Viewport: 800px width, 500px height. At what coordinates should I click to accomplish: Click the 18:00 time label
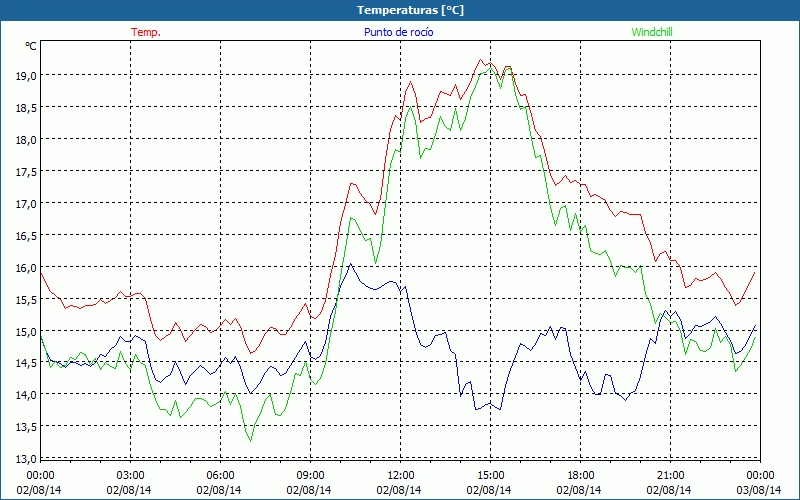(581, 476)
